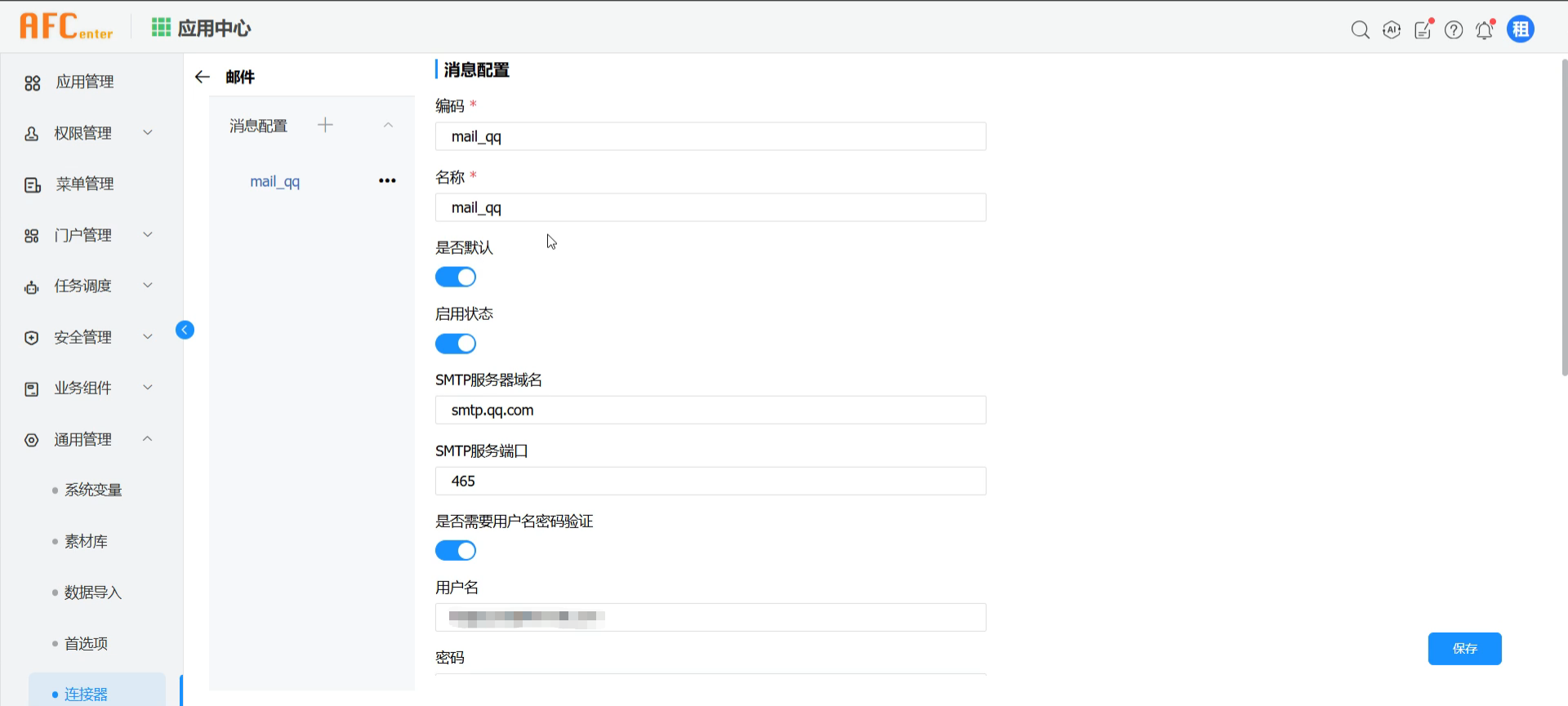
Task: Open the mail_qq three-dot more menu
Action: 387,181
